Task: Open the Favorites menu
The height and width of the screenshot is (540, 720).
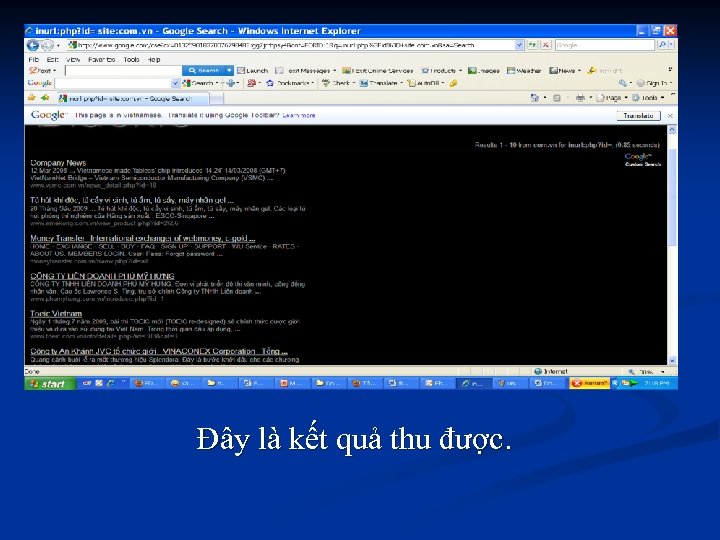Action: click(x=101, y=59)
